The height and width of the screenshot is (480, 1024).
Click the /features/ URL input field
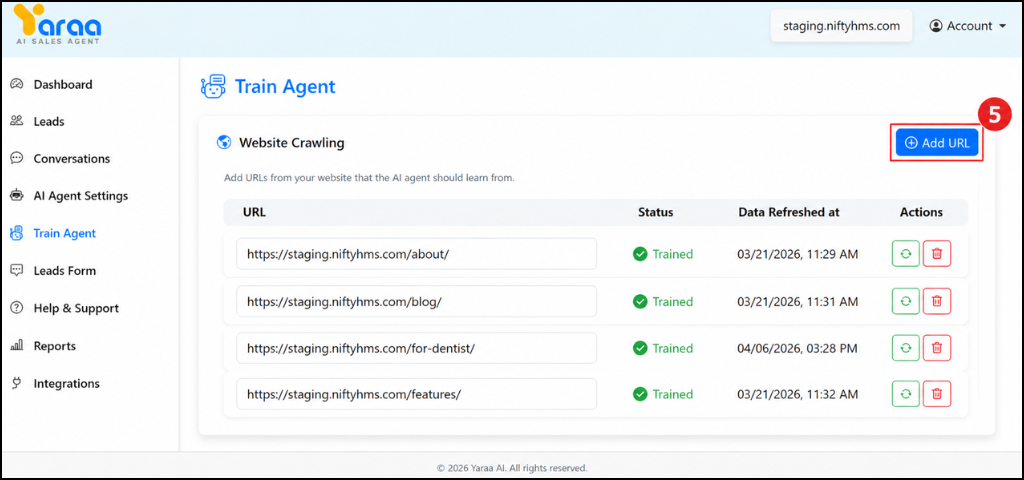pos(417,394)
